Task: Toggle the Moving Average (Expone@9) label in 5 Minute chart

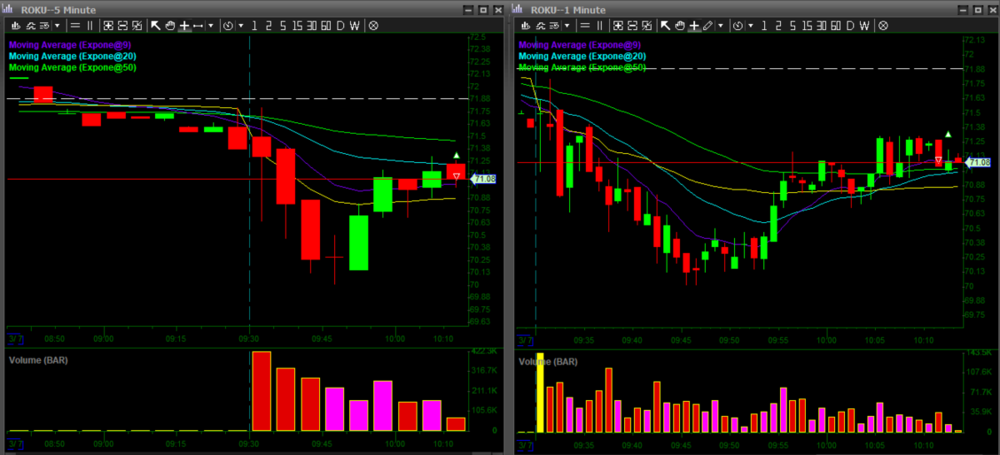Action: click(72, 44)
